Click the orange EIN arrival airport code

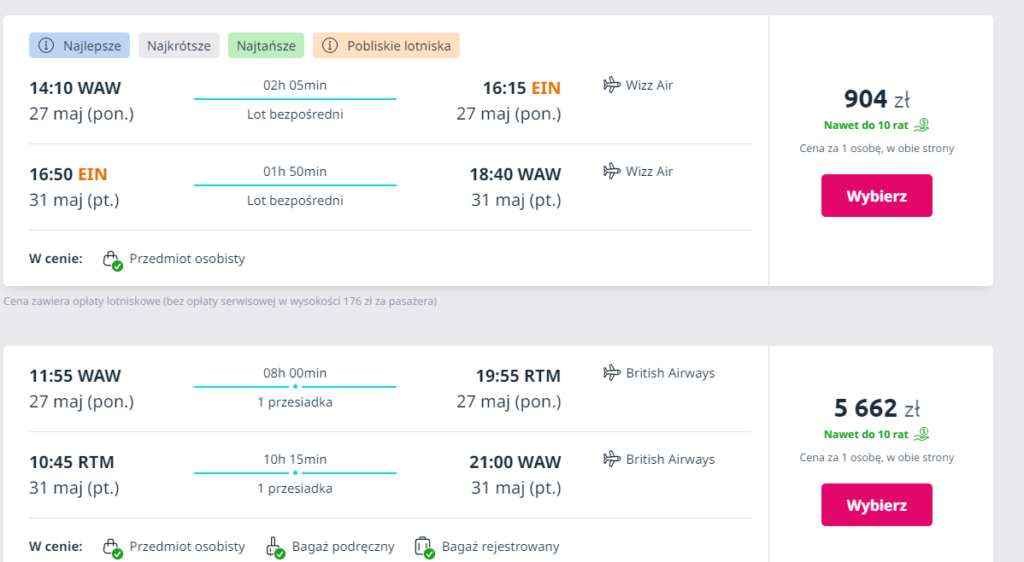pos(546,88)
